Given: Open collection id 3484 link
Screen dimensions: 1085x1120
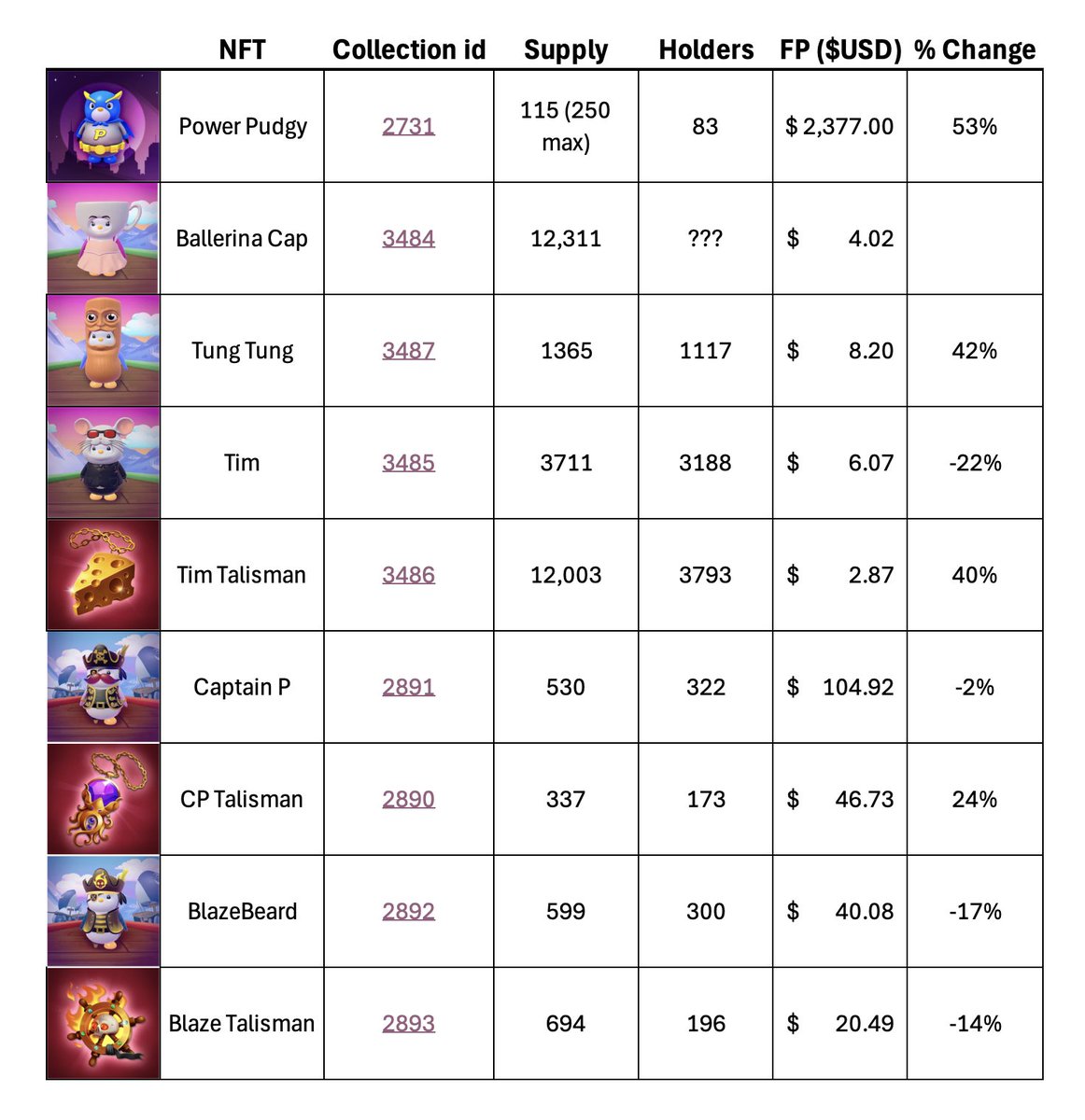Looking at the screenshot, I should pos(408,238).
